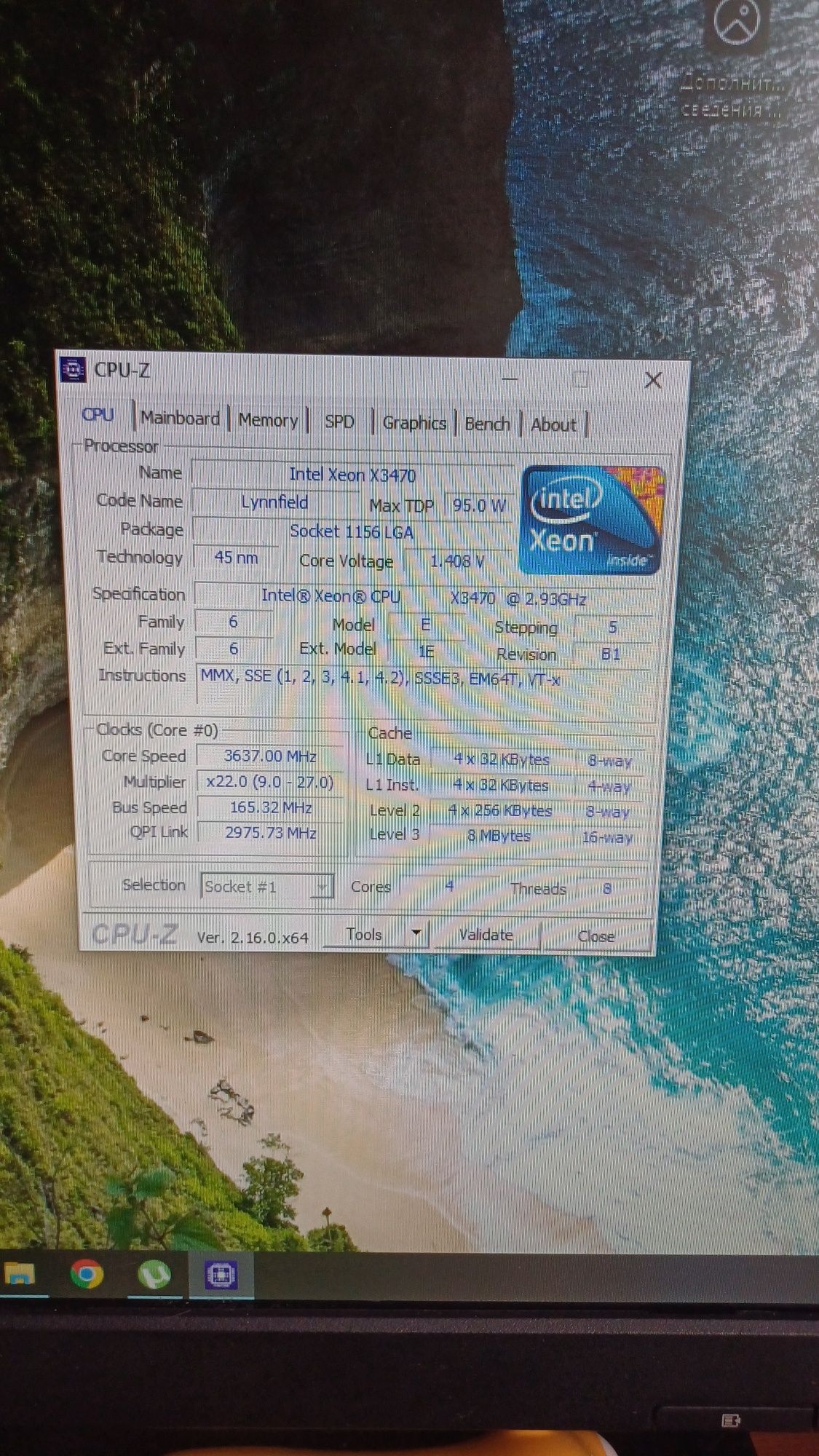Minimize the CPU-Z window
Image resolution: width=819 pixels, height=1456 pixels.
coord(510,378)
